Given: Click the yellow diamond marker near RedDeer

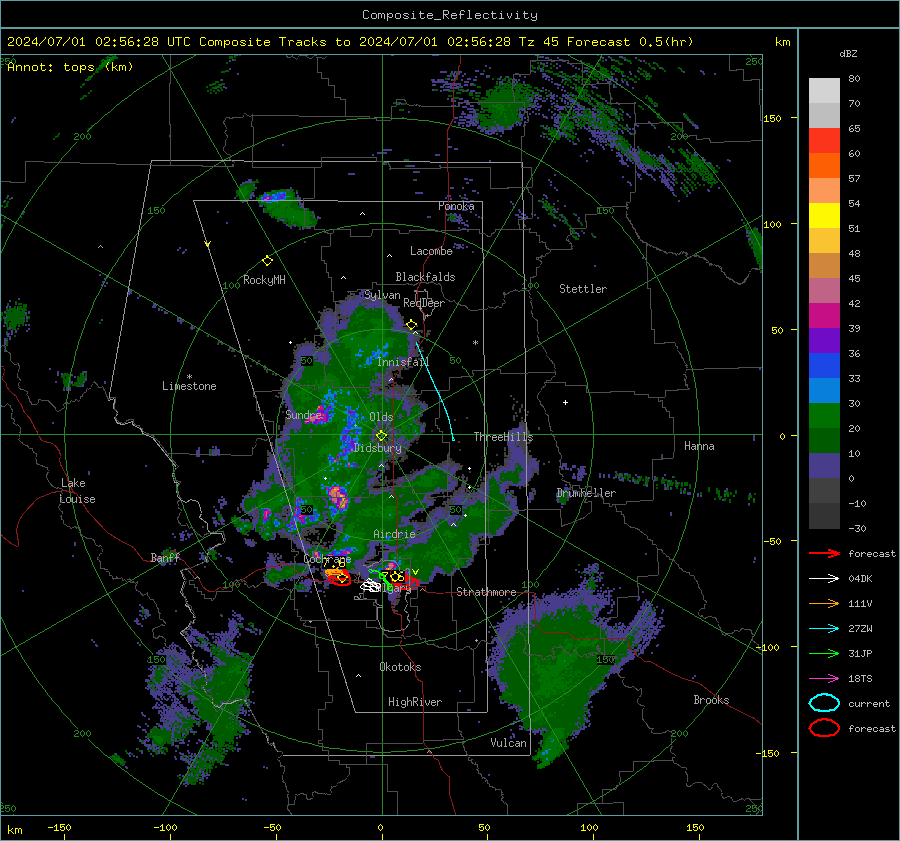Looking at the screenshot, I should (x=412, y=325).
